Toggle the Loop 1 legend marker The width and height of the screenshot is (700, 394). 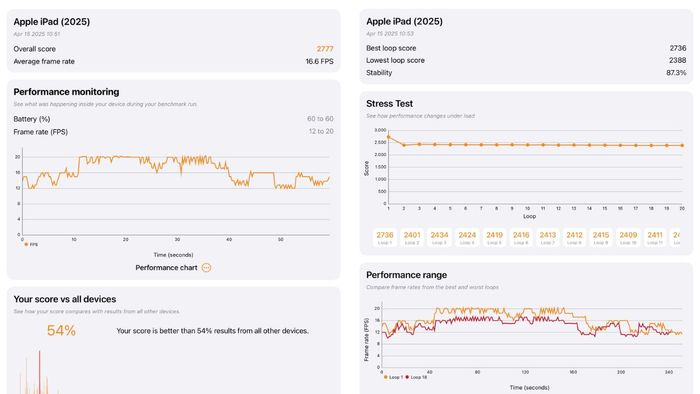point(386,377)
